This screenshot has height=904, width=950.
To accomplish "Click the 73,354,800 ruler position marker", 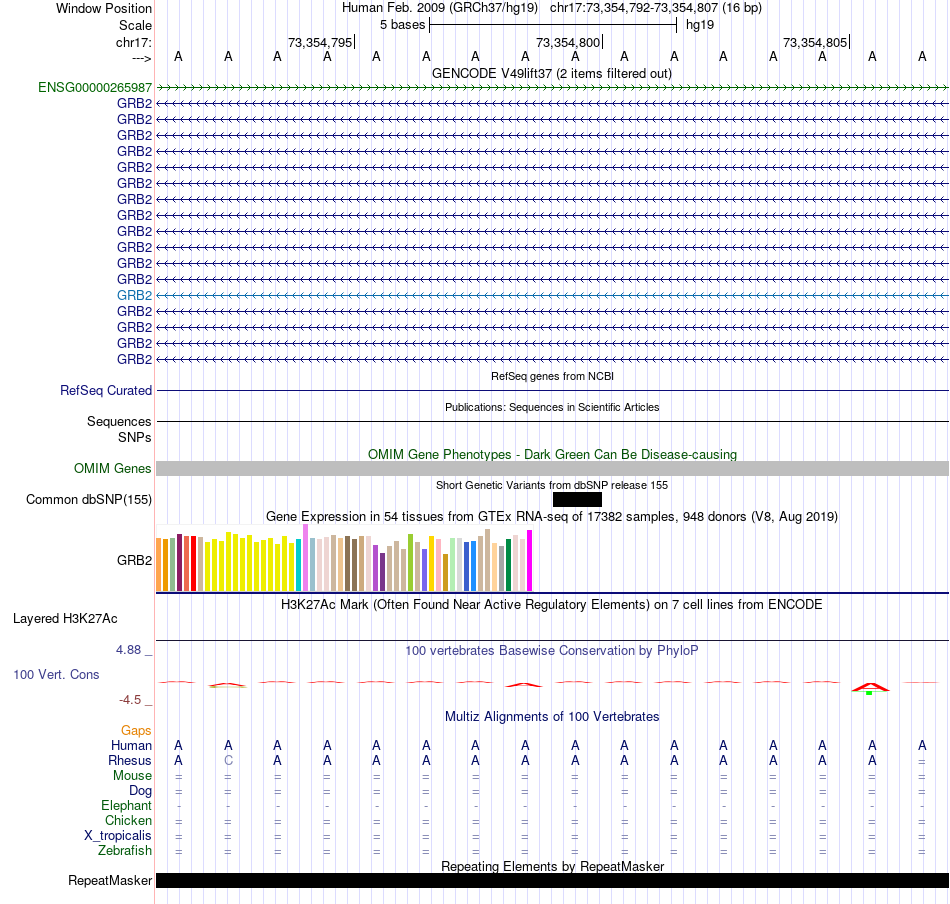I will point(568,42).
